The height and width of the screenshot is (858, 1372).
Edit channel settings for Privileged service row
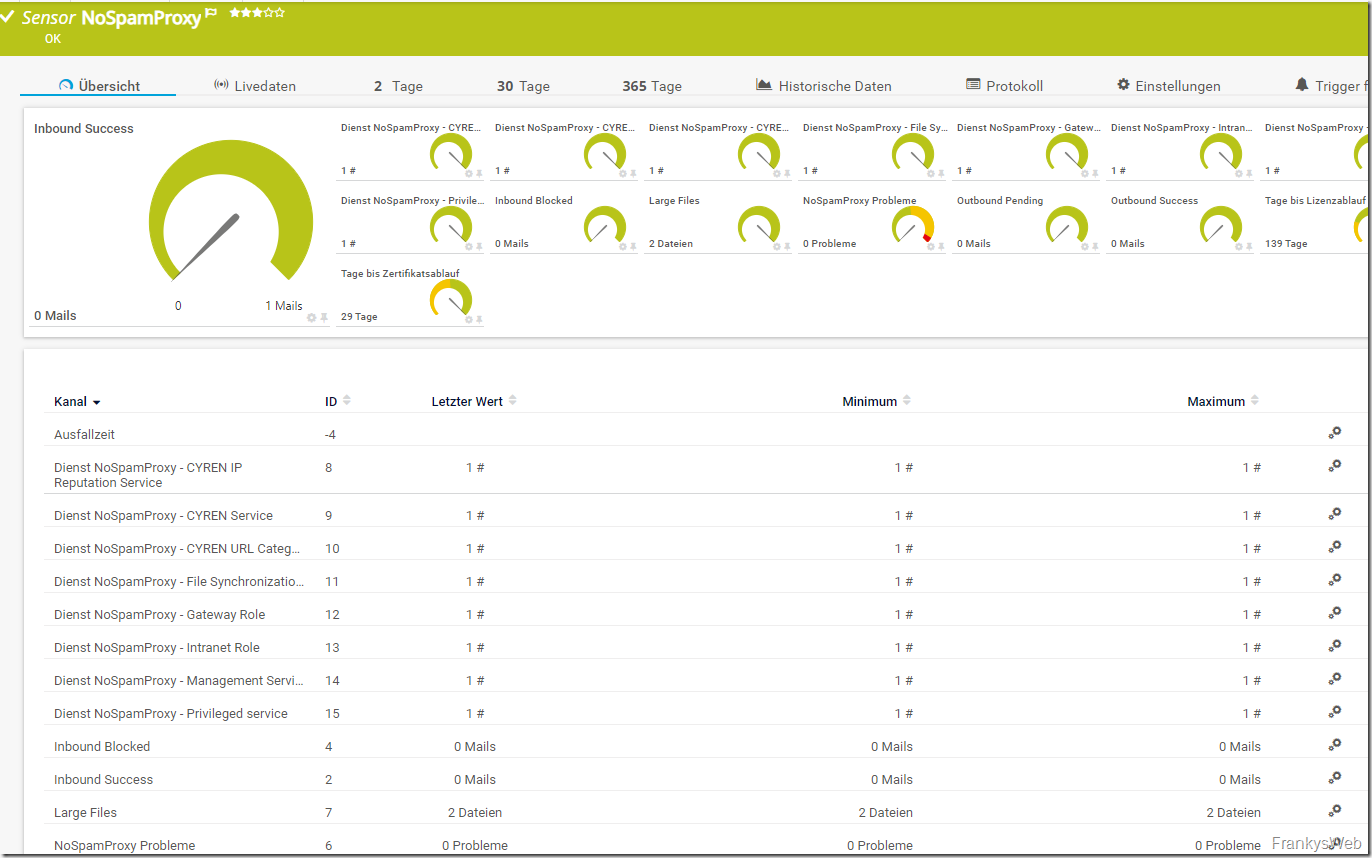tap(1334, 711)
